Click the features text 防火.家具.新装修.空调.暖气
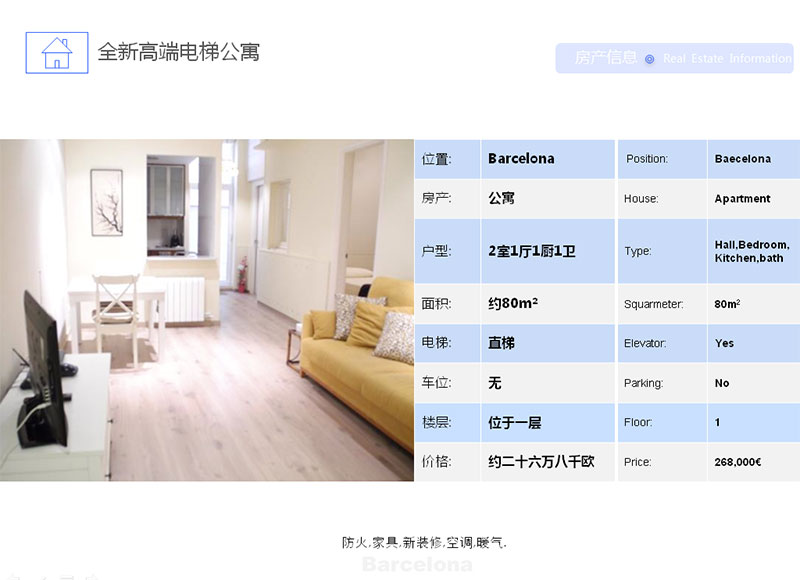 [x=424, y=543]
